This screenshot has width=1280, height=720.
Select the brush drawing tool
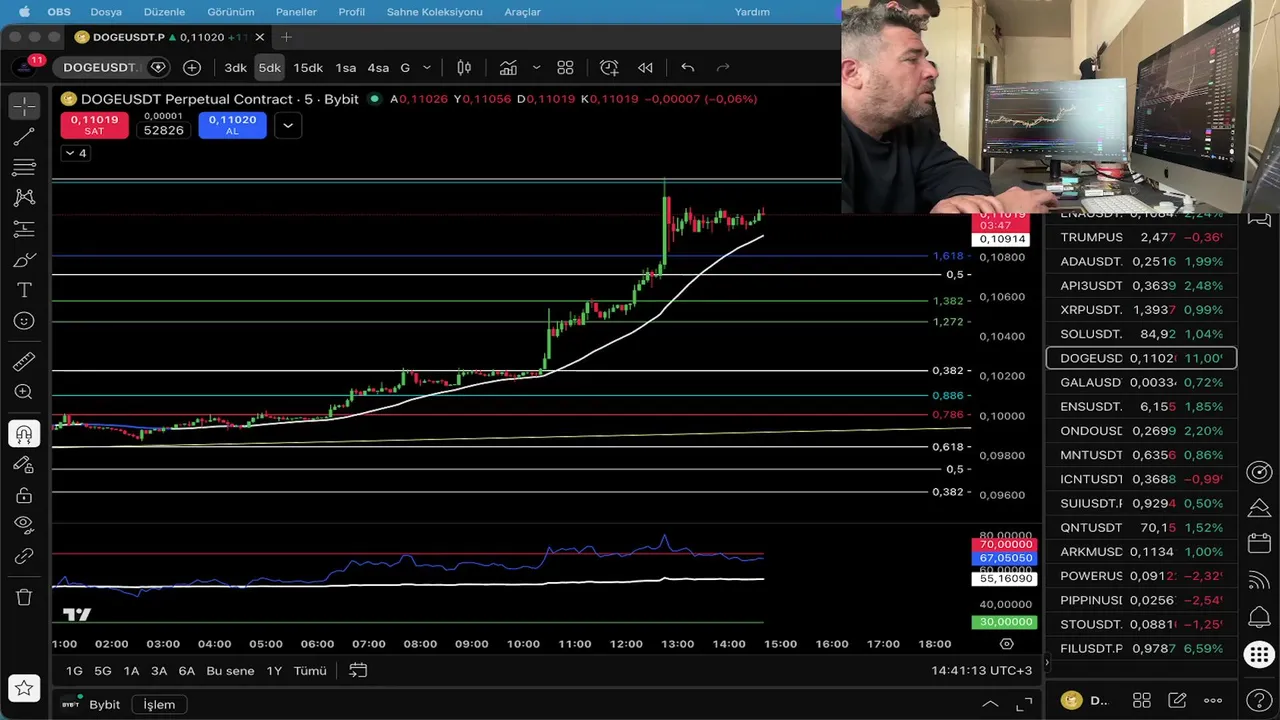click(24, 260)
